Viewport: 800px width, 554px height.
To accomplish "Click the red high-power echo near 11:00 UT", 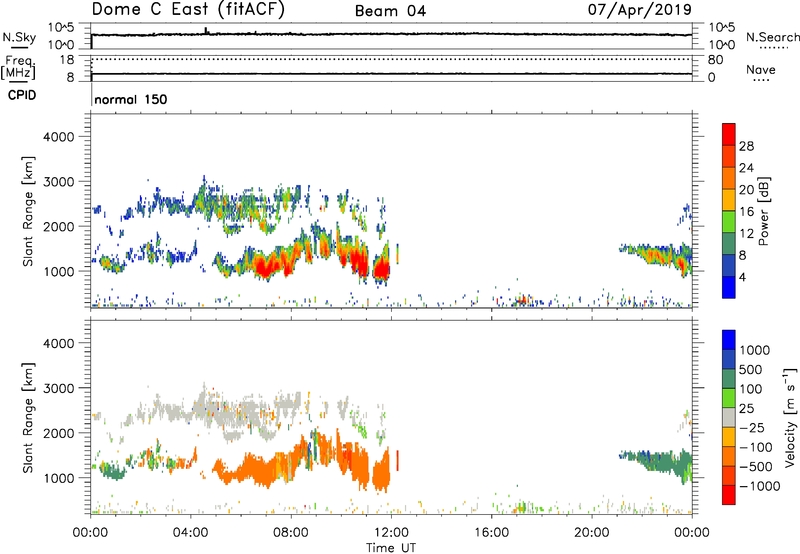I will point(360,260).
